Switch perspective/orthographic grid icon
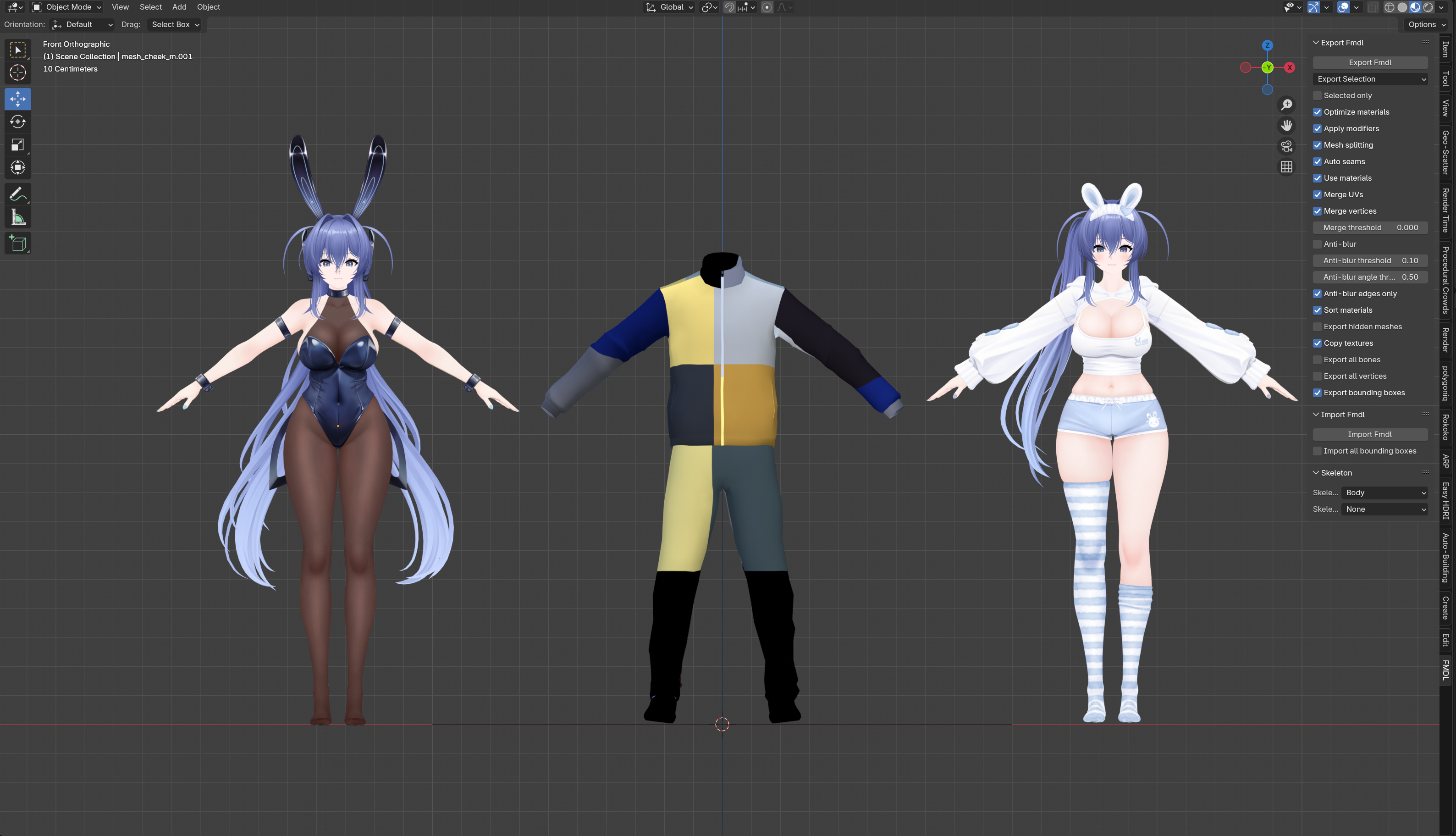 click(1287, 166)
